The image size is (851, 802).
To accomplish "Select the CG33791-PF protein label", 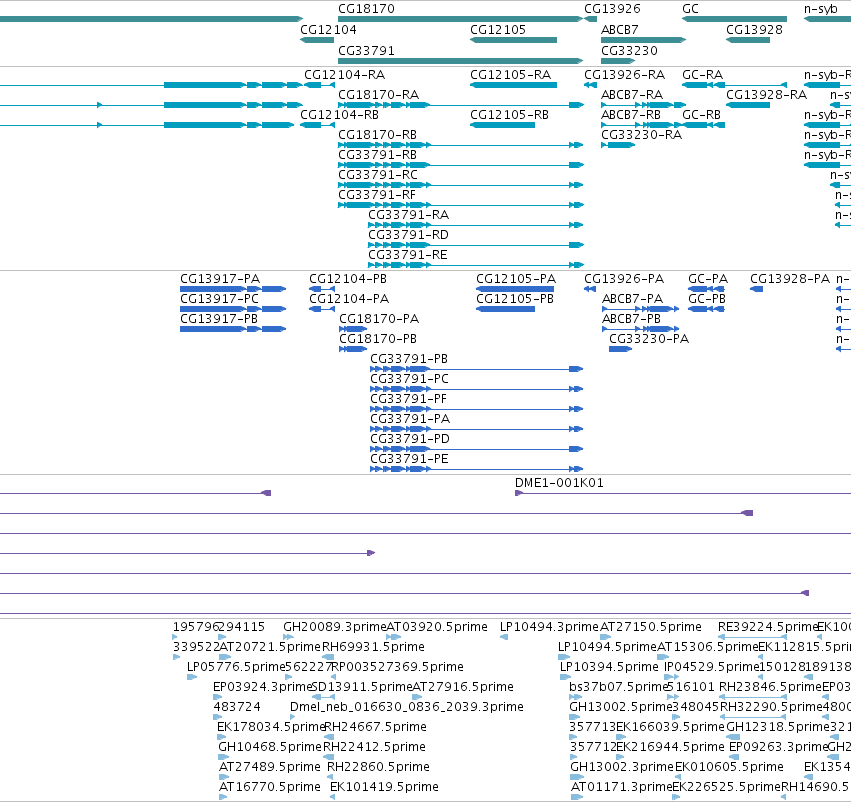I will click(x=409, y=399).
